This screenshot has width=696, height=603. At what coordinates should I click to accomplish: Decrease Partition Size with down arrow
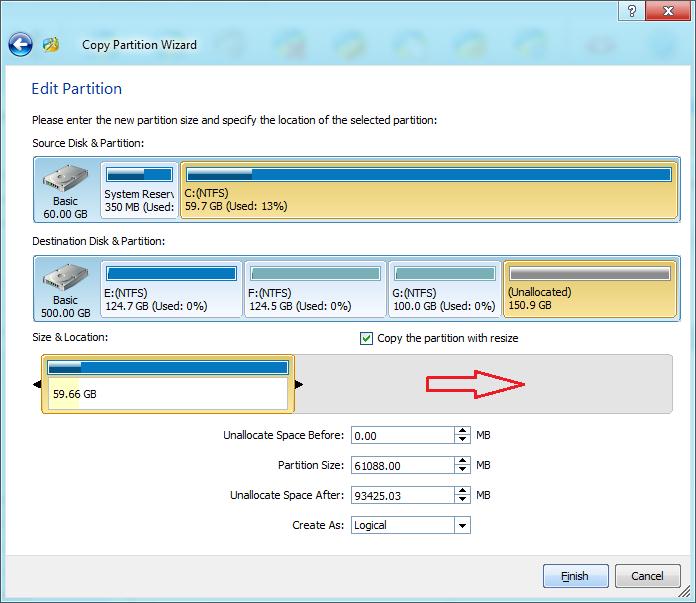[462, 470]
